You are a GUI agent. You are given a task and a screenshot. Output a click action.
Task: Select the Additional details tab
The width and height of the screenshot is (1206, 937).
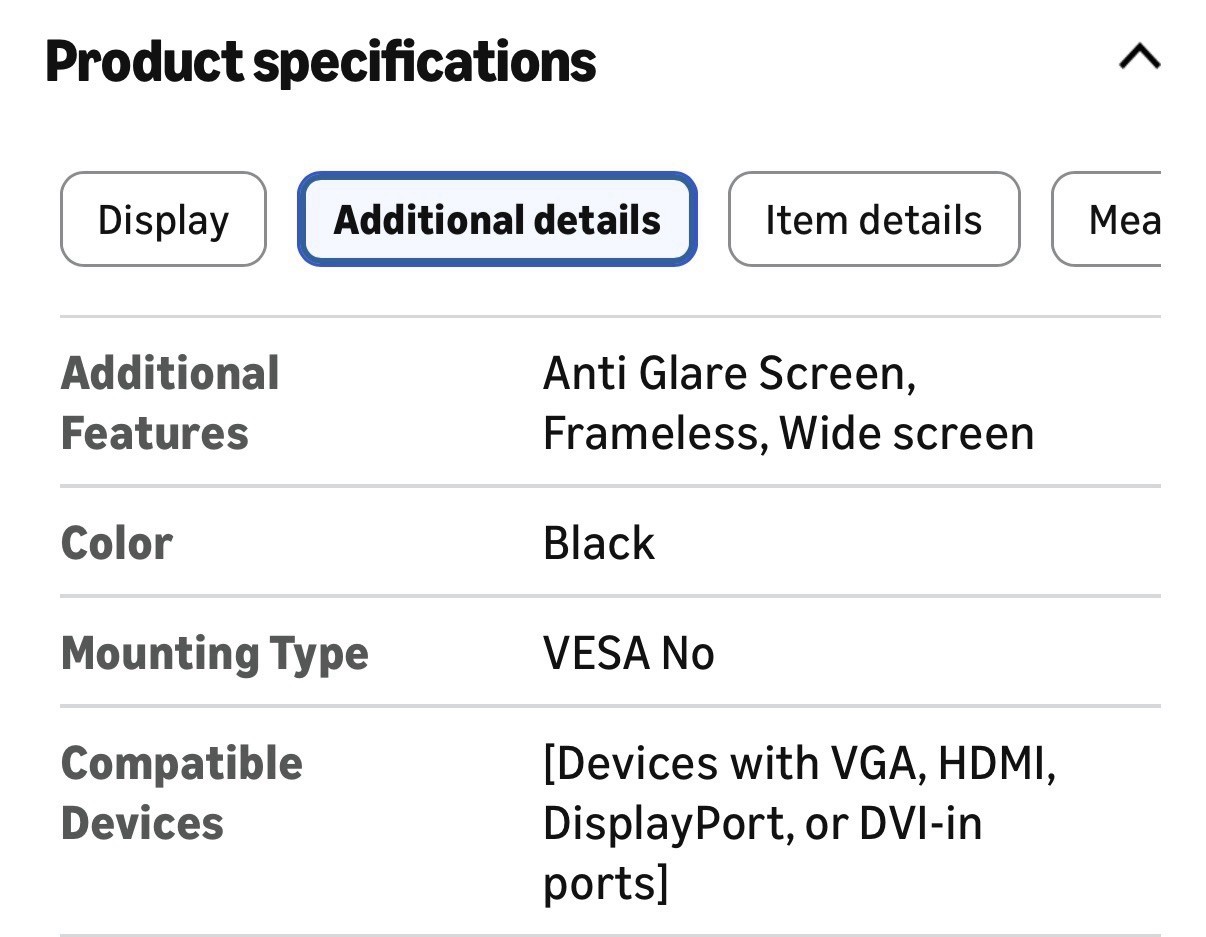pos(497,220)
